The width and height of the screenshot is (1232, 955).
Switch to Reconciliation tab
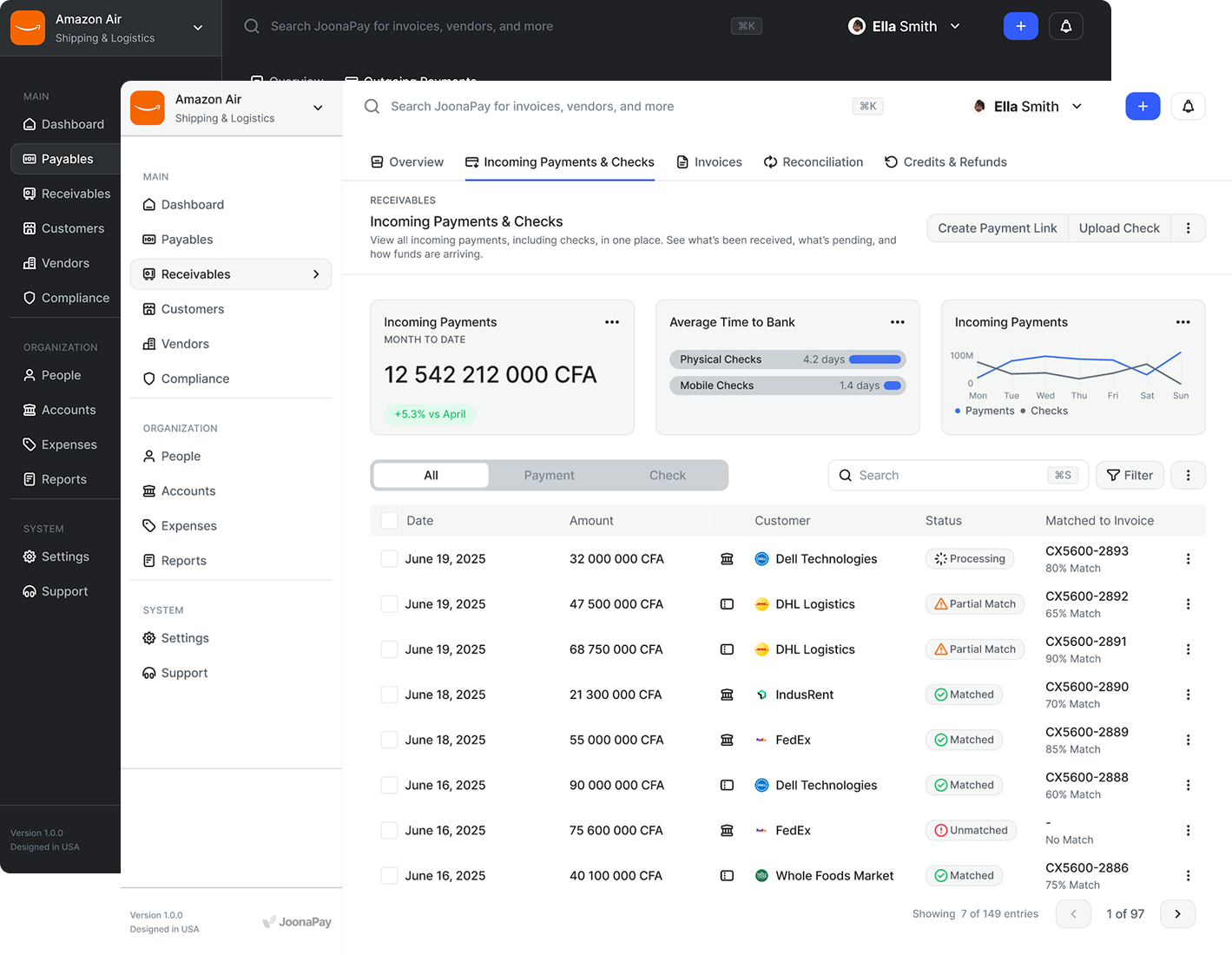(814, 162)
